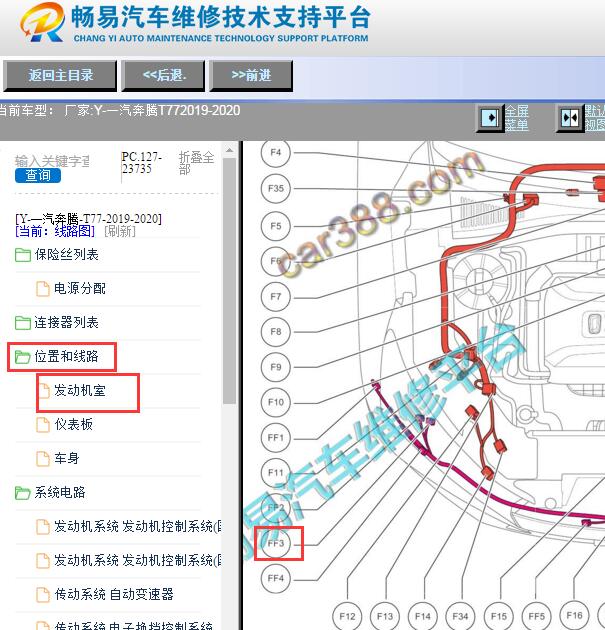Click the 当前：线路图 link
This screenshot has height=630, width=605.
tap(55, 231)
